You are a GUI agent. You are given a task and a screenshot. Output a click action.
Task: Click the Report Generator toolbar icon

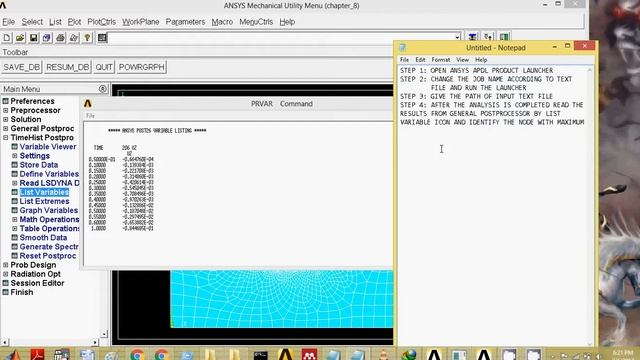coord(74,38)
